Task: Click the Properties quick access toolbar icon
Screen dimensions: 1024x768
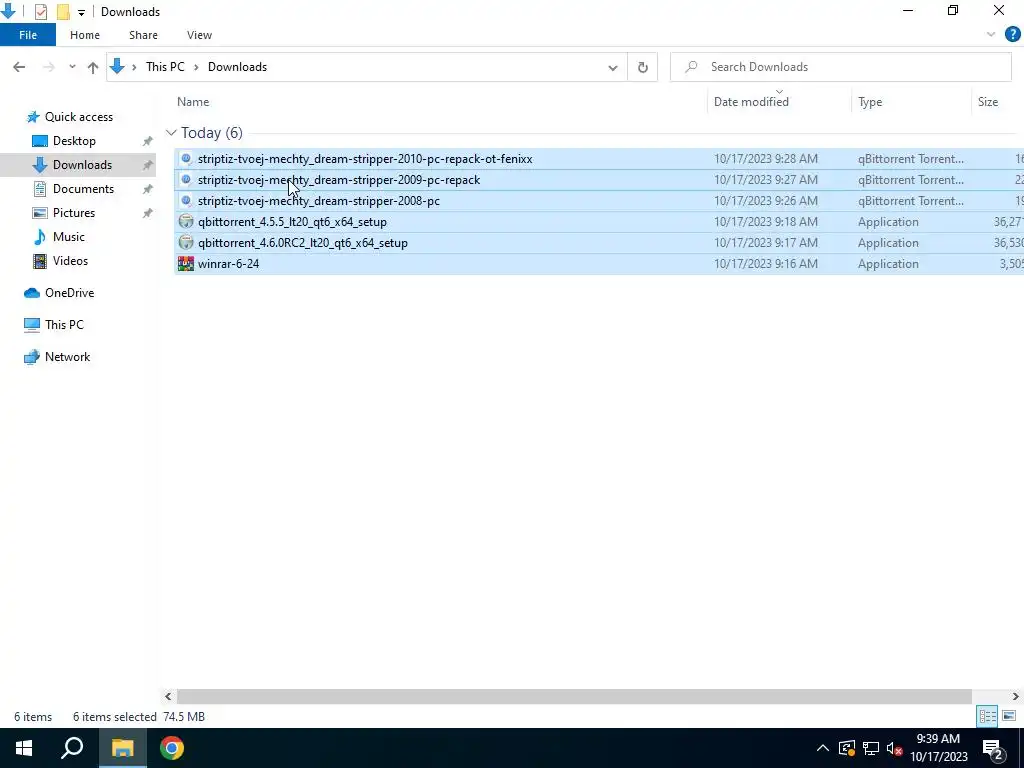Action: [x=40, y=12]
